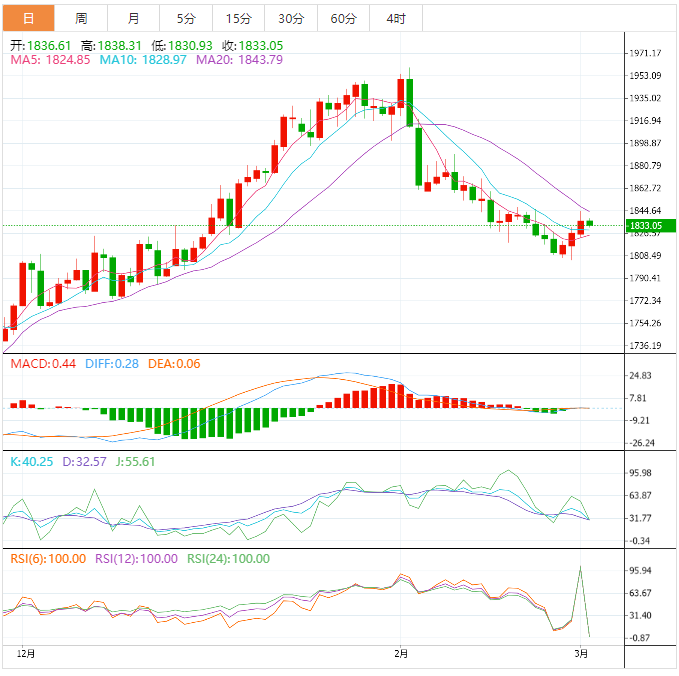
Task: Click the RSI(24):100.00 label
Action: 228,558
